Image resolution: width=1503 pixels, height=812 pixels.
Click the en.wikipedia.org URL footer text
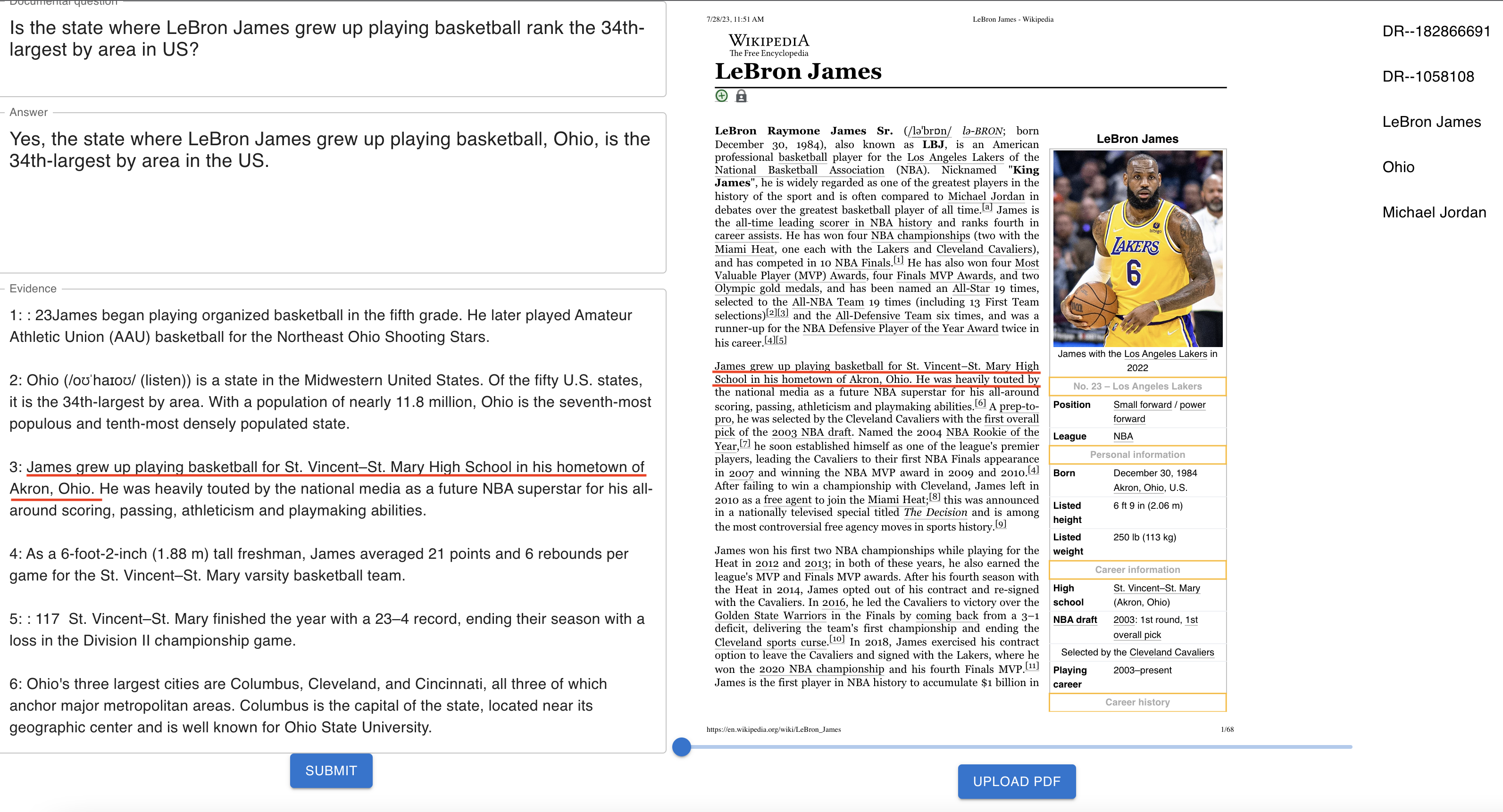[773, 729]
